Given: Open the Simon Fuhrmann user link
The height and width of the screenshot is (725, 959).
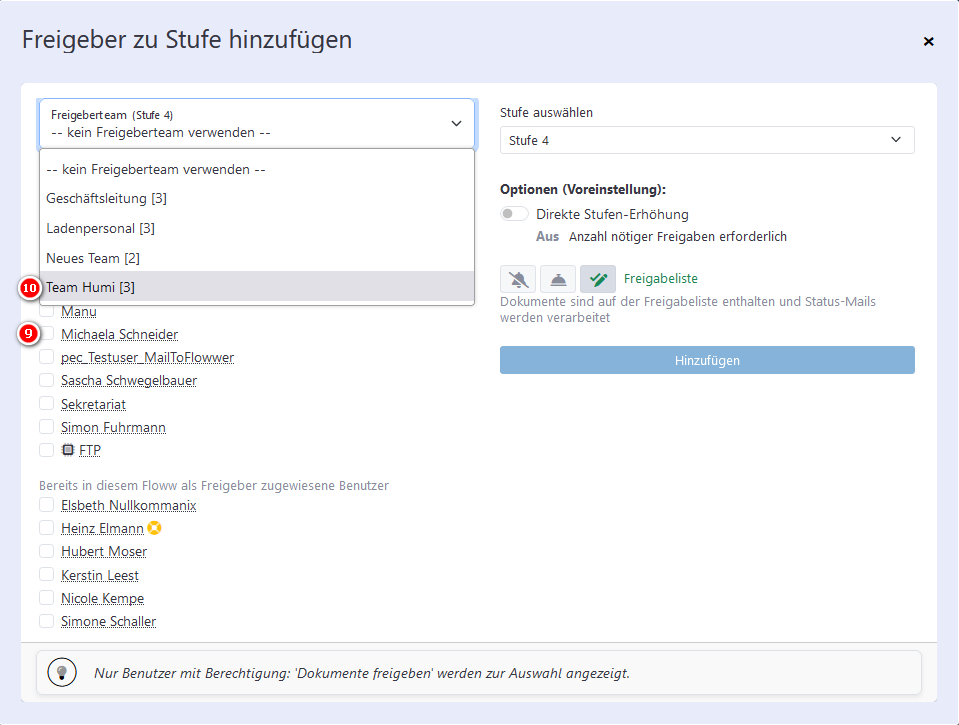Looking at the screenshot, I should pyautogui.click(x=113, y=427).
